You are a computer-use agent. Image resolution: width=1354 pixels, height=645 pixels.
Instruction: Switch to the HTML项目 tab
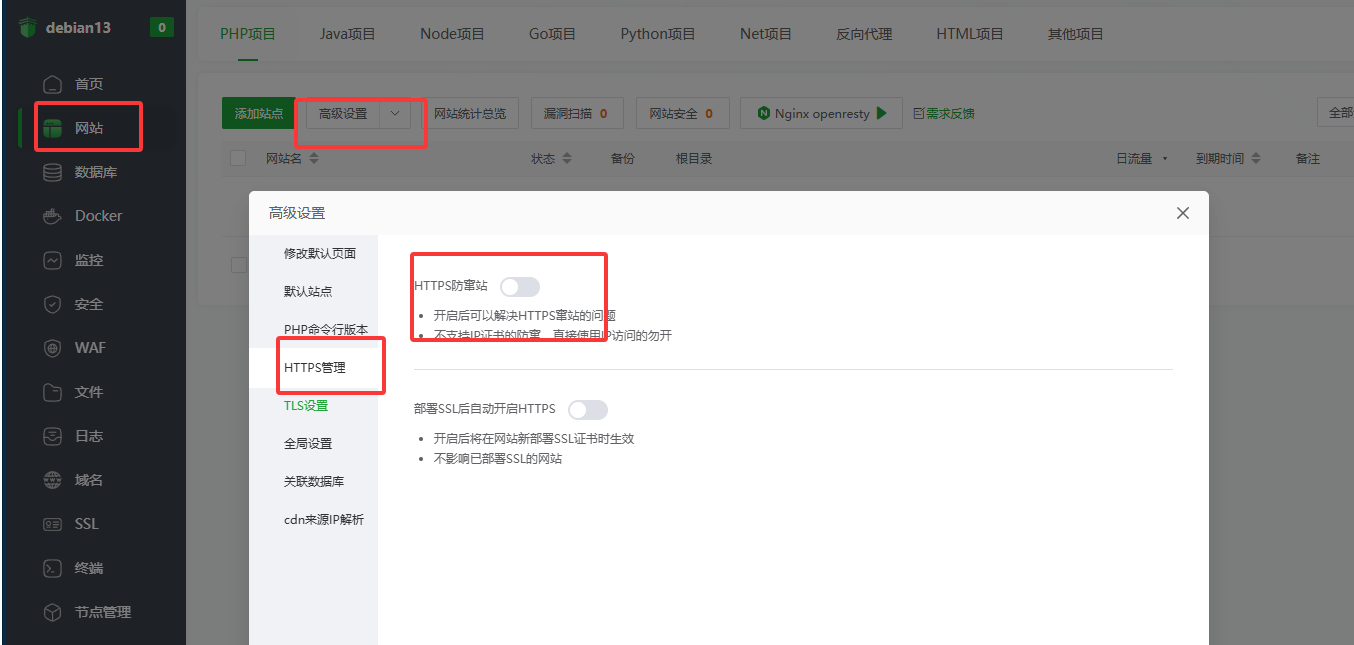click(970, 34)
